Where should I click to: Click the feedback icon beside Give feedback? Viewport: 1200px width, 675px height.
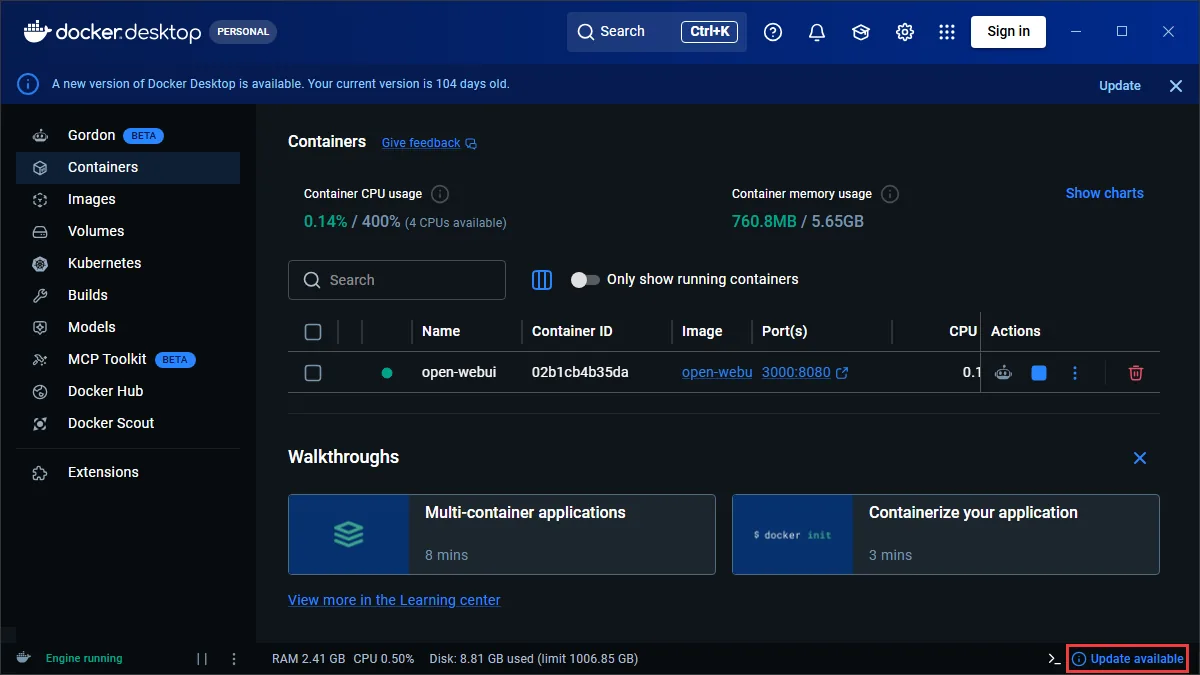pyautogui.click(x=471, y=143)
